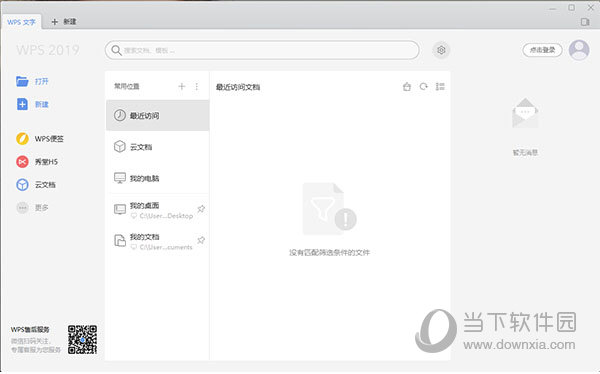Image resolution: width=600 pixels, height=374 pixels.
Task: Refresh the recent documents list
Action: [x=424, y=87]
